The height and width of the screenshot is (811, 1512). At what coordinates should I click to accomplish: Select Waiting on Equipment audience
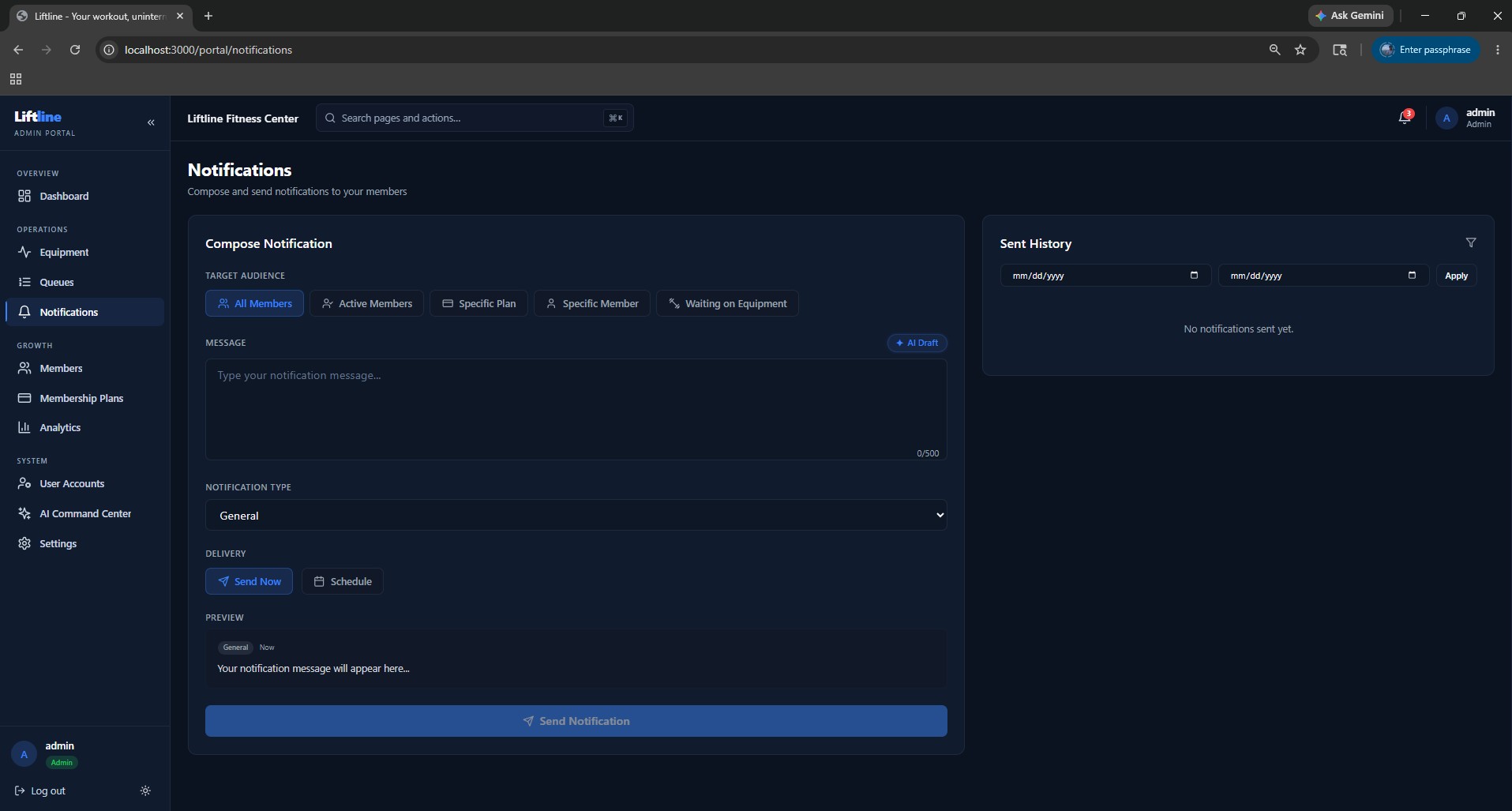[x=727, y=303]
